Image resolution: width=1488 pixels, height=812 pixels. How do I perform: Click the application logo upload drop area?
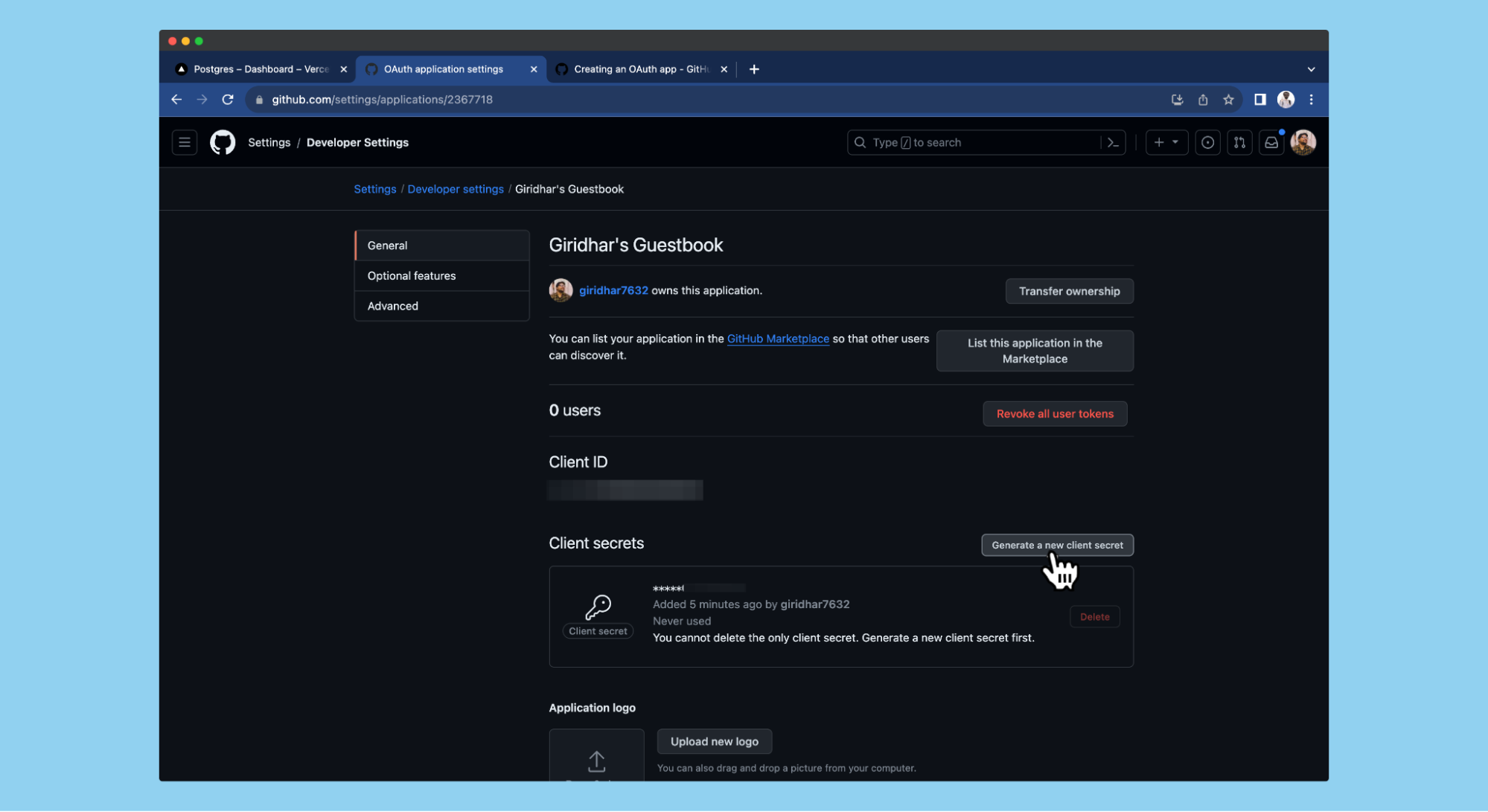pyautogui.click(x=596, y=758)
